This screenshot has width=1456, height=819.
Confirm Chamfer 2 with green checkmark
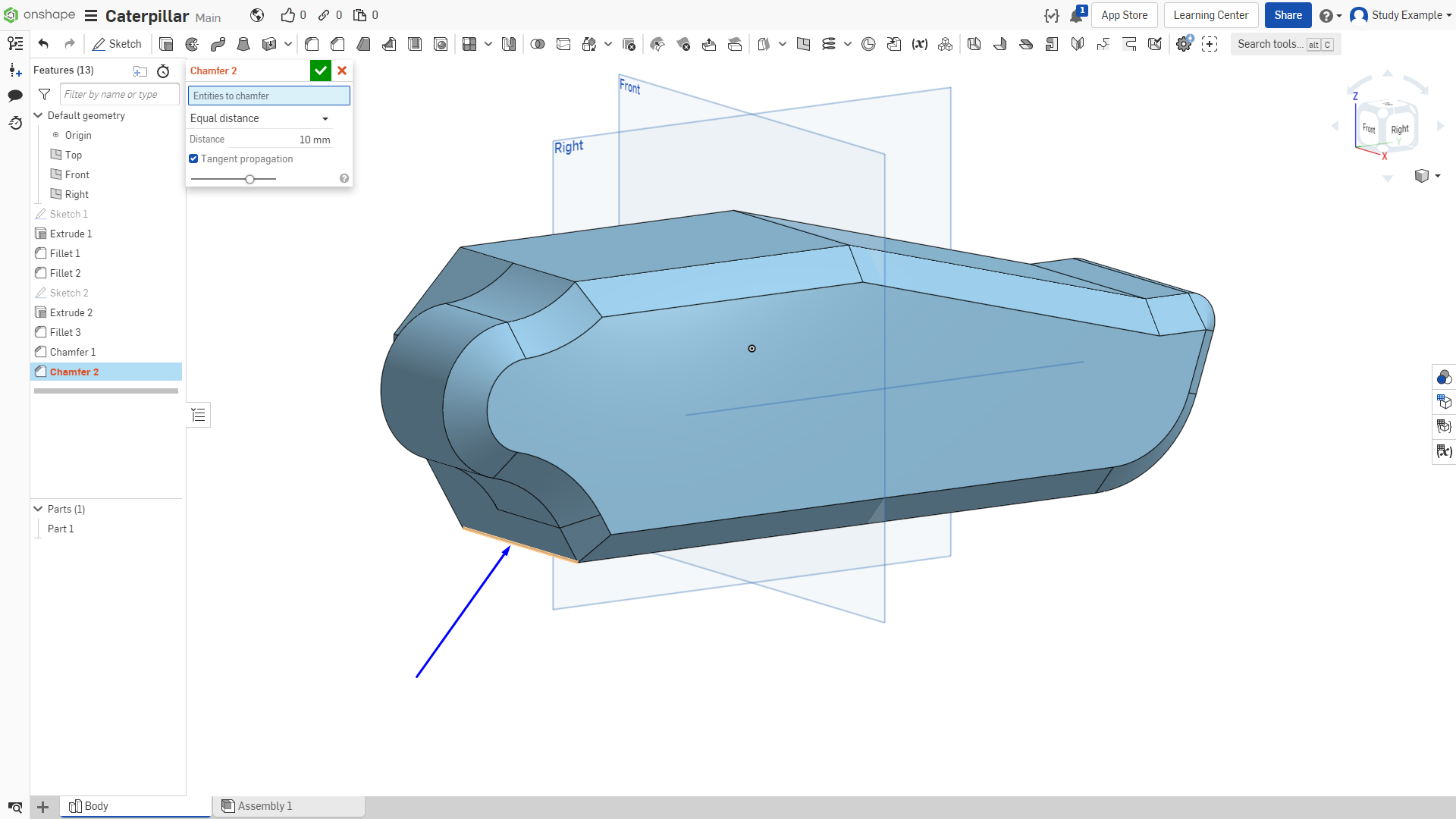click(x=321, y=71)
